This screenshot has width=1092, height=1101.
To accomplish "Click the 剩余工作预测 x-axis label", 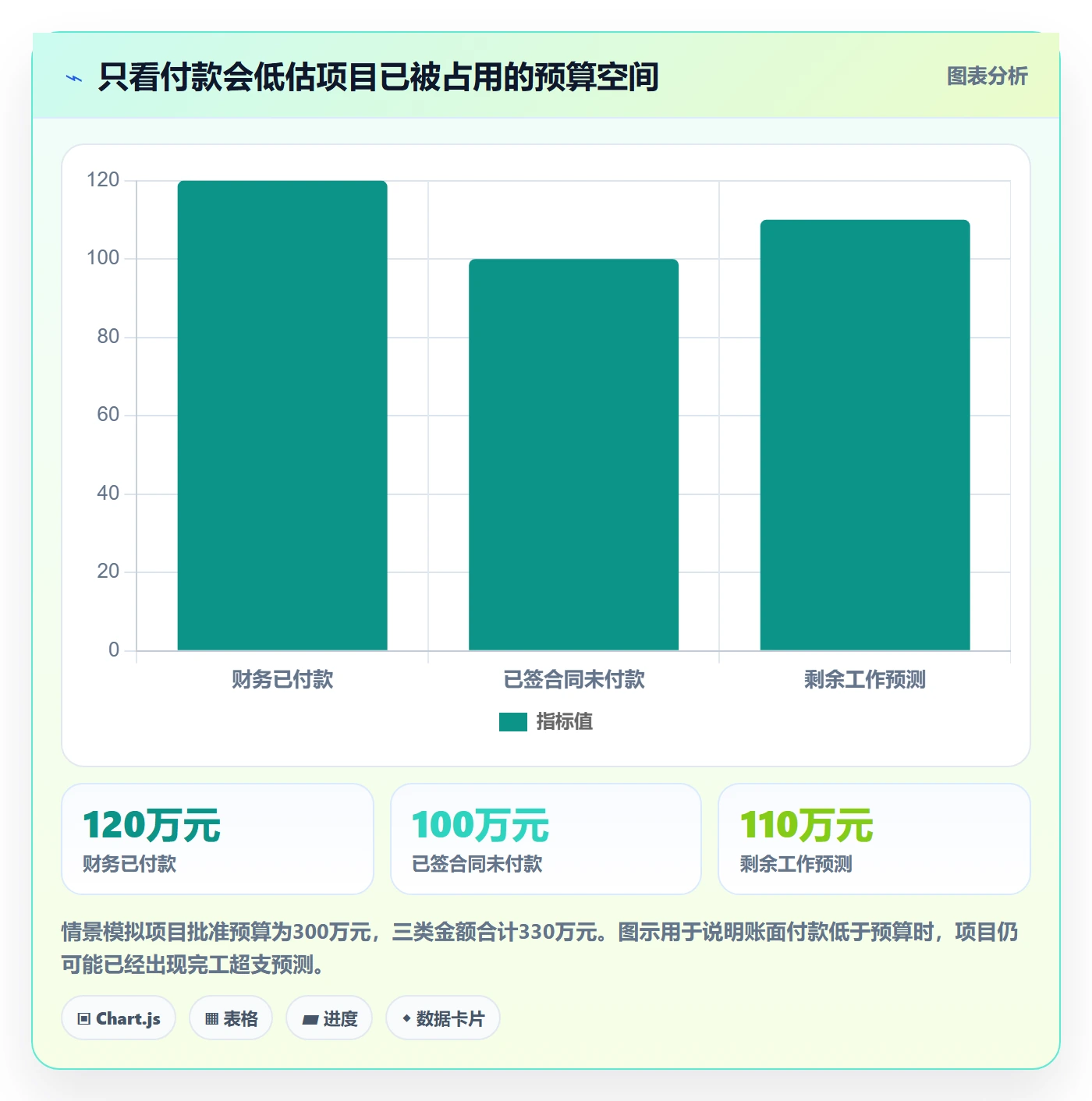I will (865, 679).
